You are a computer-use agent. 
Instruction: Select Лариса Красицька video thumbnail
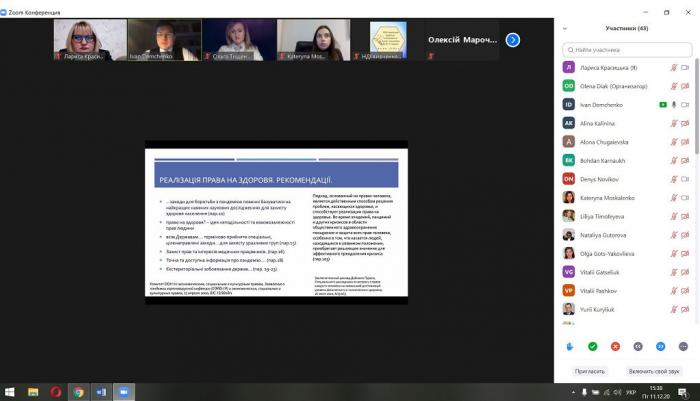tap(90, 40)
